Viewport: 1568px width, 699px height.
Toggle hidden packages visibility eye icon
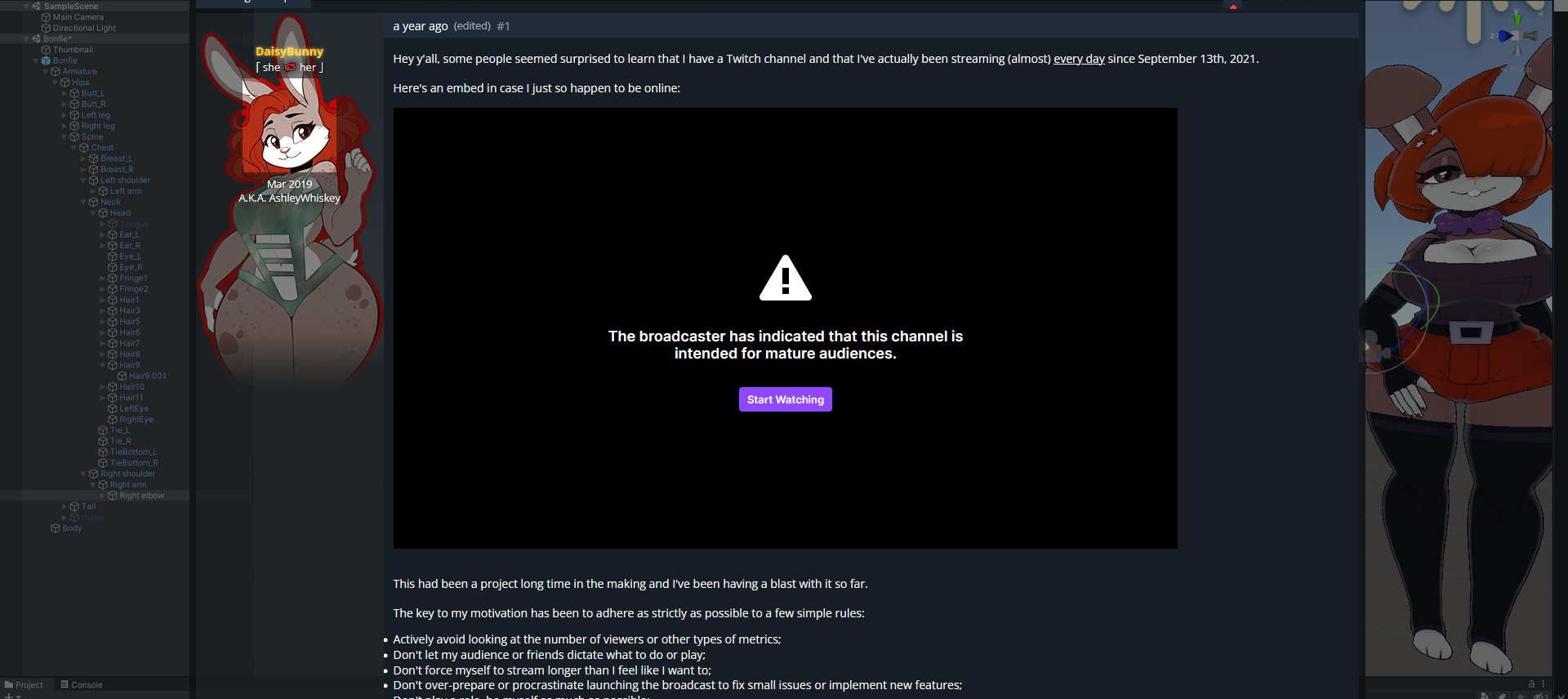tap(1539, 696)
